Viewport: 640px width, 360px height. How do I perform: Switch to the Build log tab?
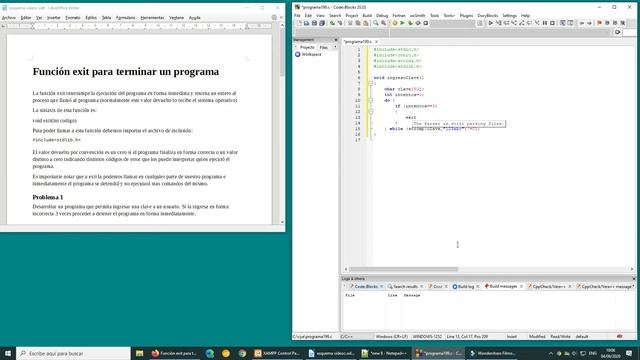click(466, 287)
